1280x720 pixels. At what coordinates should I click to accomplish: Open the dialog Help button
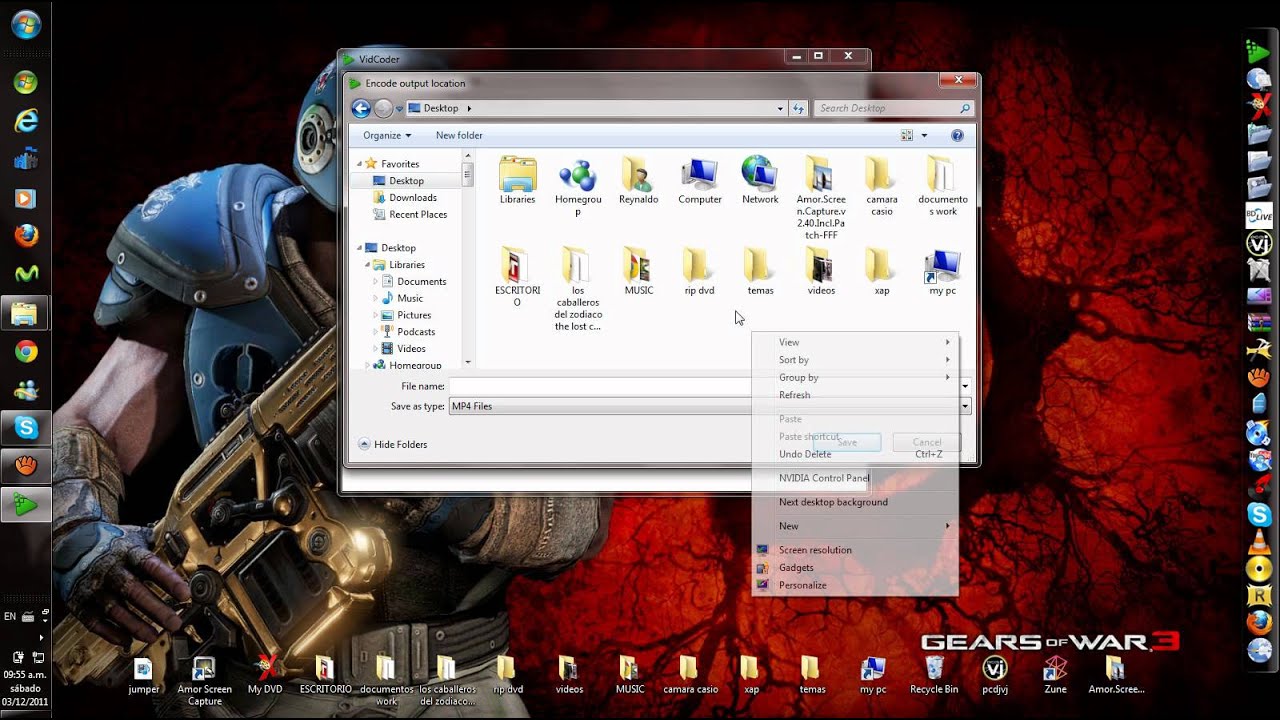[x=957, y=135]
